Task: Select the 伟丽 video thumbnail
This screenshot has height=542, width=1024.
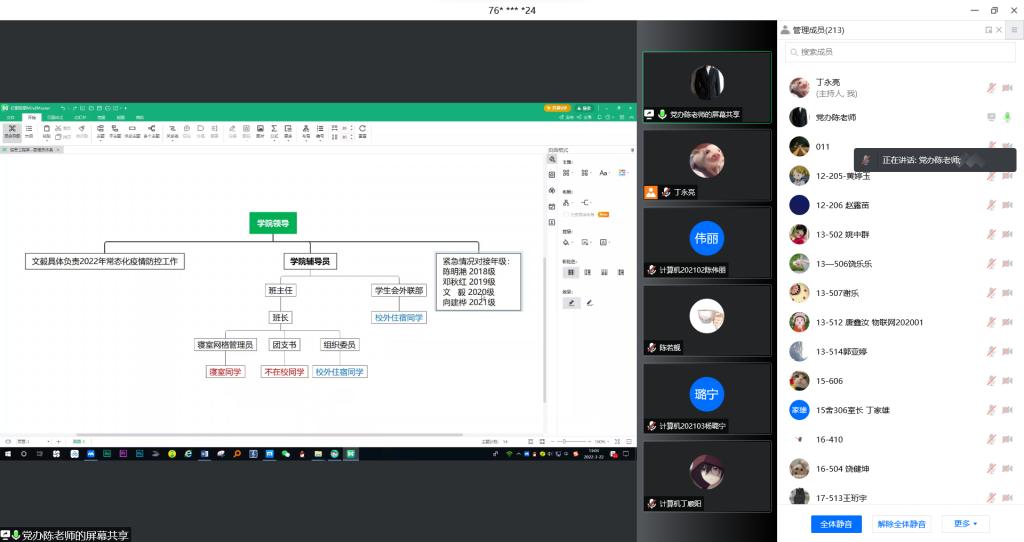Action: point(706,243)
